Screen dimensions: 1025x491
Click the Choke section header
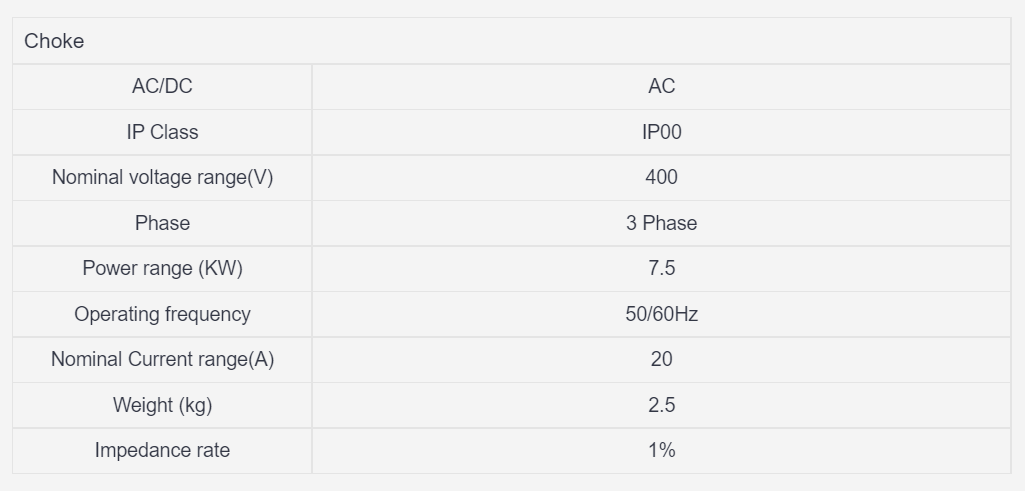(x=55, y=41)
